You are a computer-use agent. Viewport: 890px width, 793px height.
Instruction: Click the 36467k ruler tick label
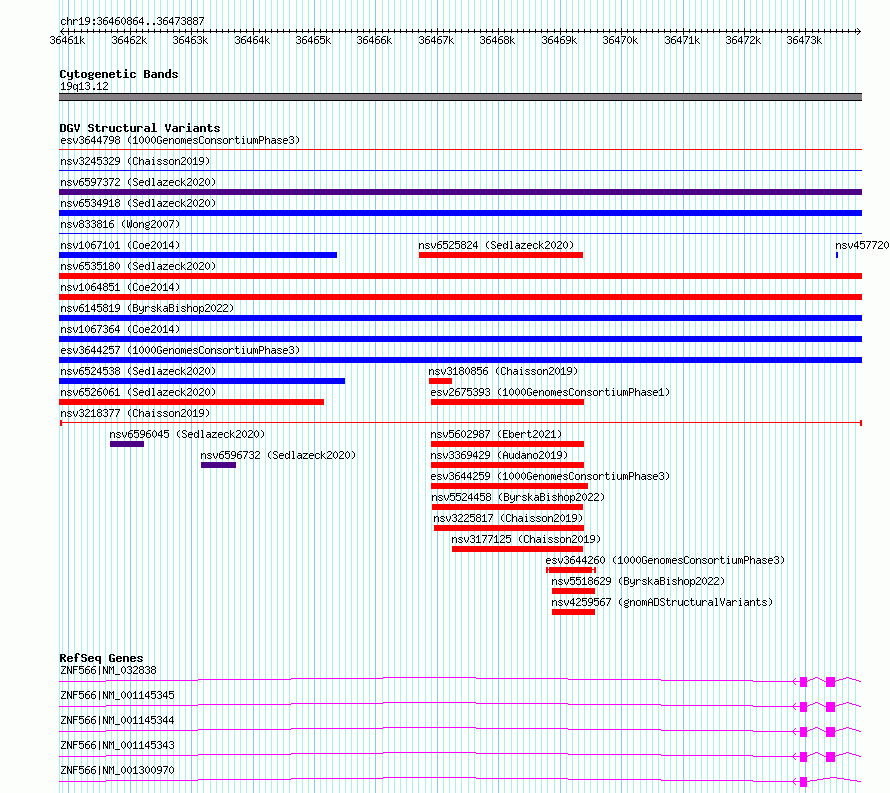click(x=436, y=40)
